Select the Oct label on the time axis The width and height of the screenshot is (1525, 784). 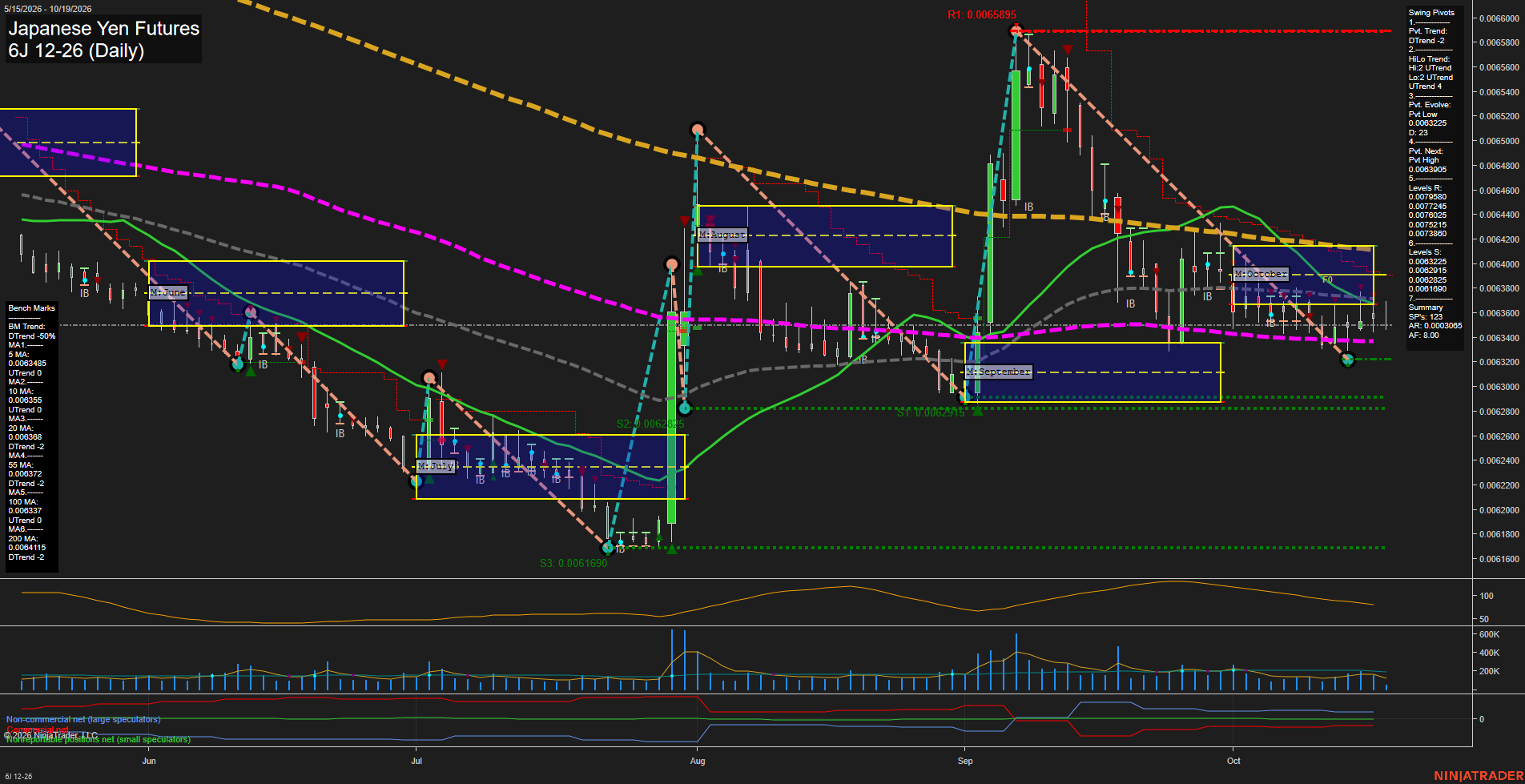tap(1233, 761)
